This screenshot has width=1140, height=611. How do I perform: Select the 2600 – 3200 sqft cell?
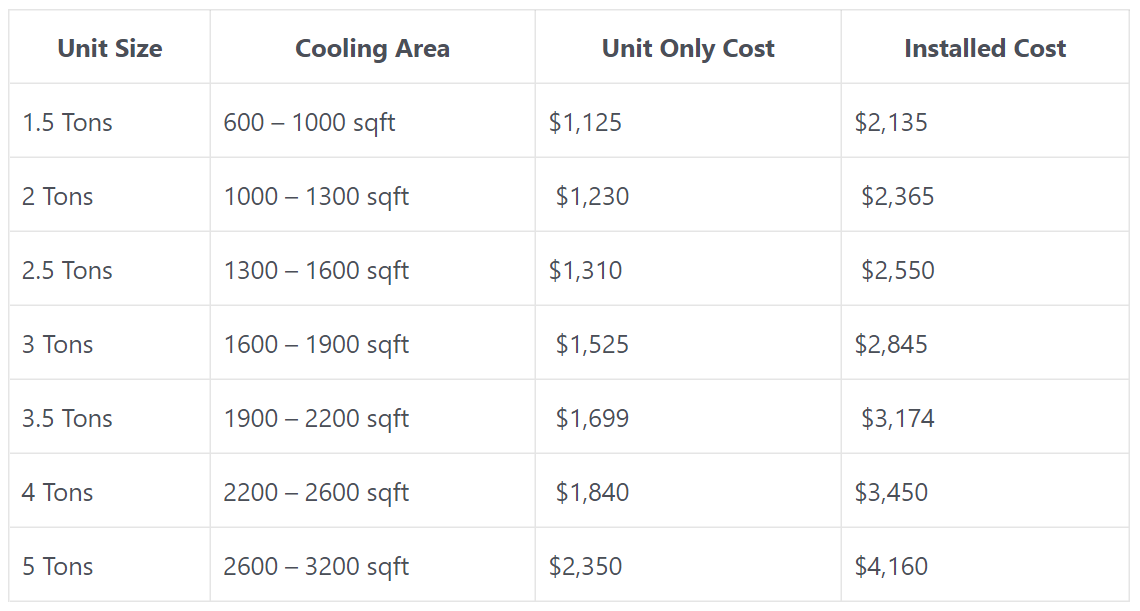316,566
